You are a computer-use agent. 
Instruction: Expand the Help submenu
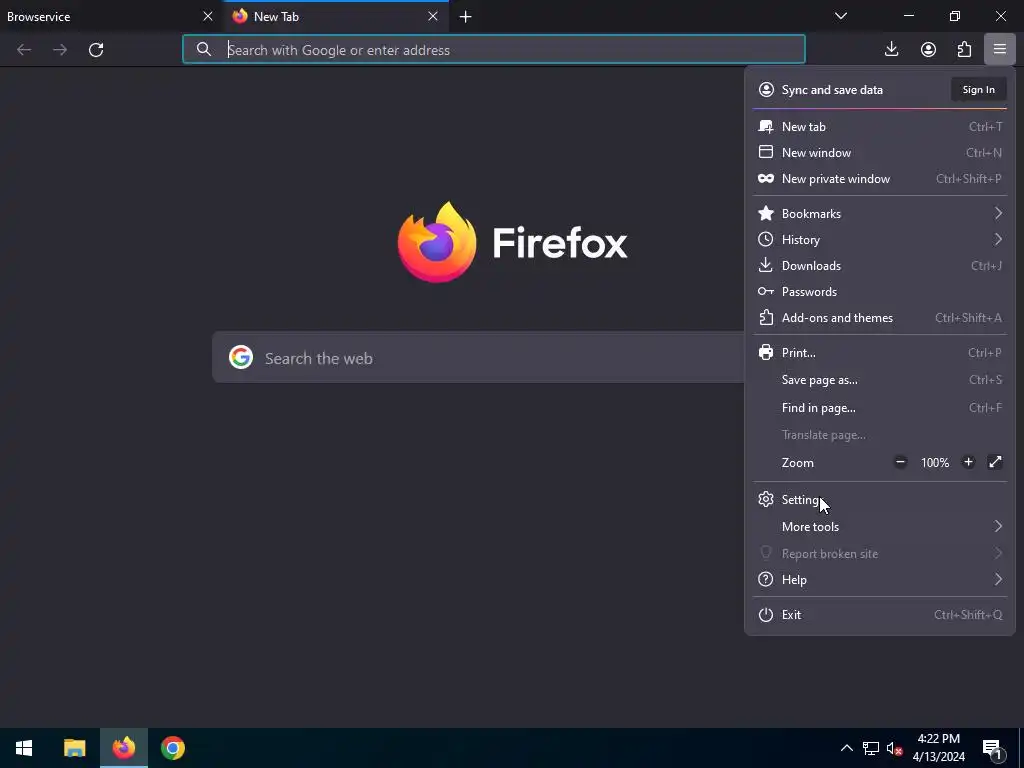880,579
